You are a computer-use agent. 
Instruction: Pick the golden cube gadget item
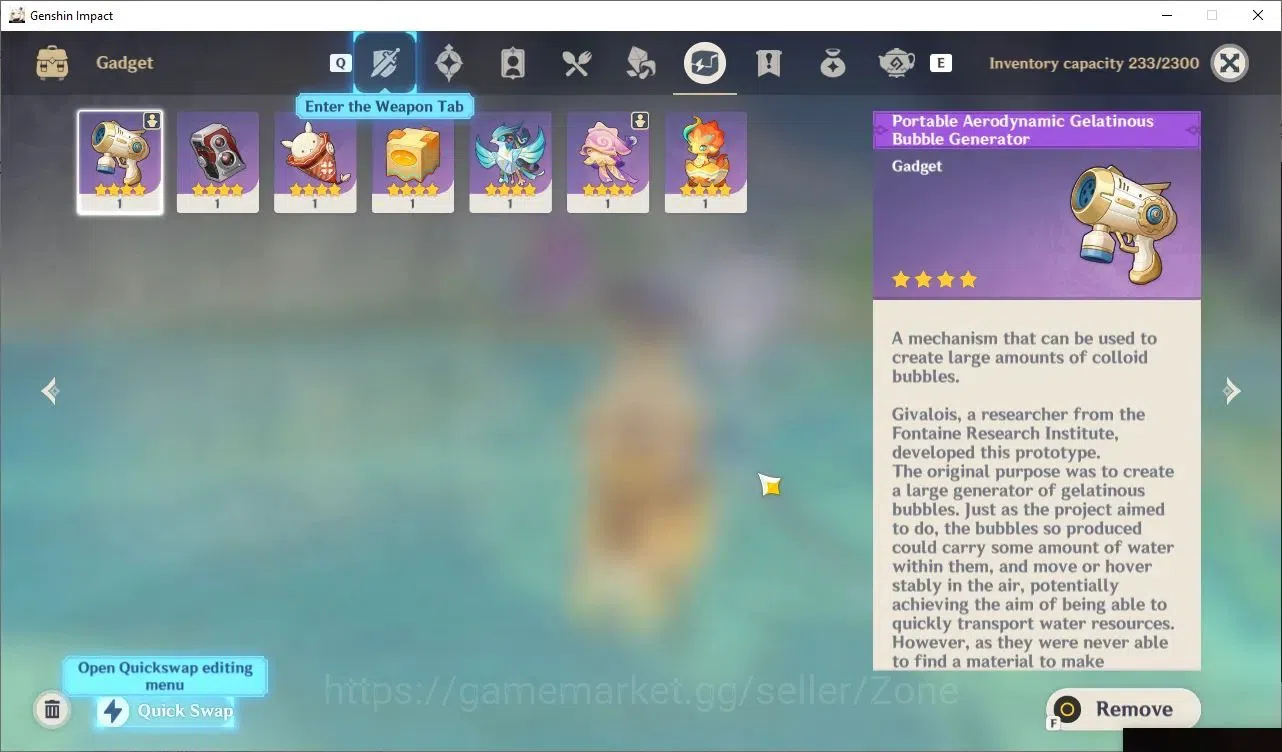click(x=413, y=162)
